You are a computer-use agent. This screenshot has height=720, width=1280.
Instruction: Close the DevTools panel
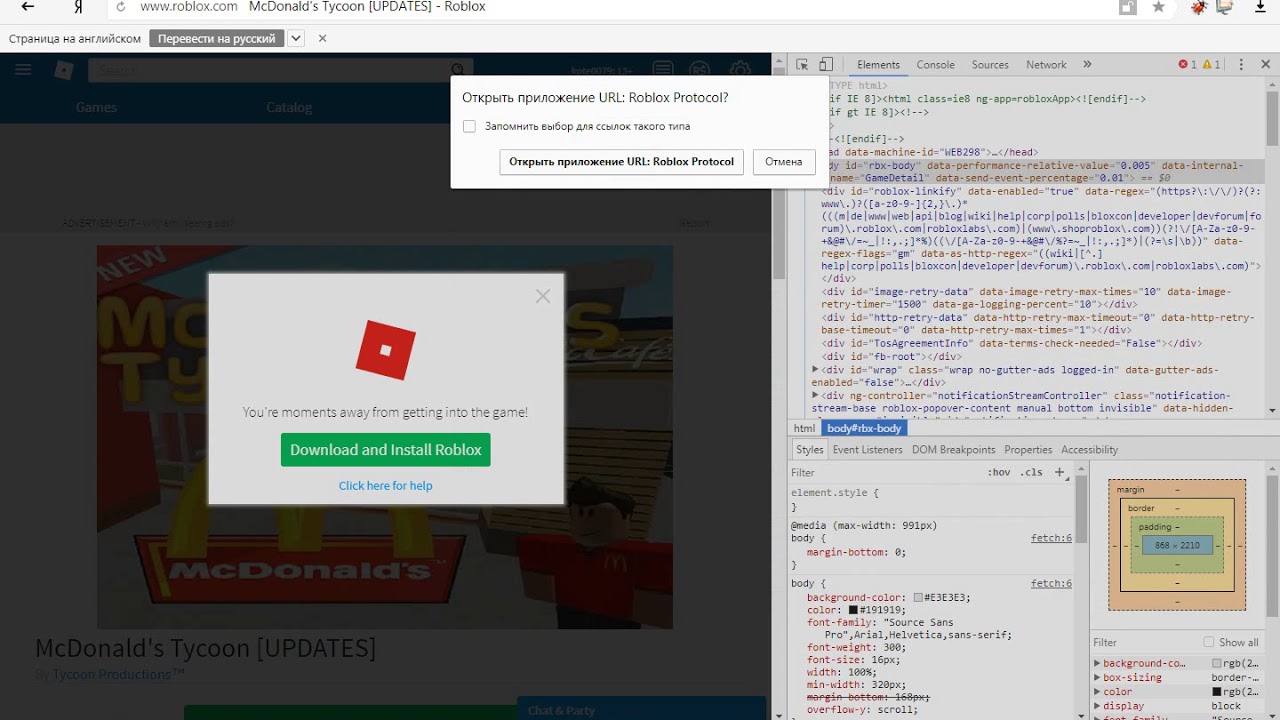(1268, 65)
